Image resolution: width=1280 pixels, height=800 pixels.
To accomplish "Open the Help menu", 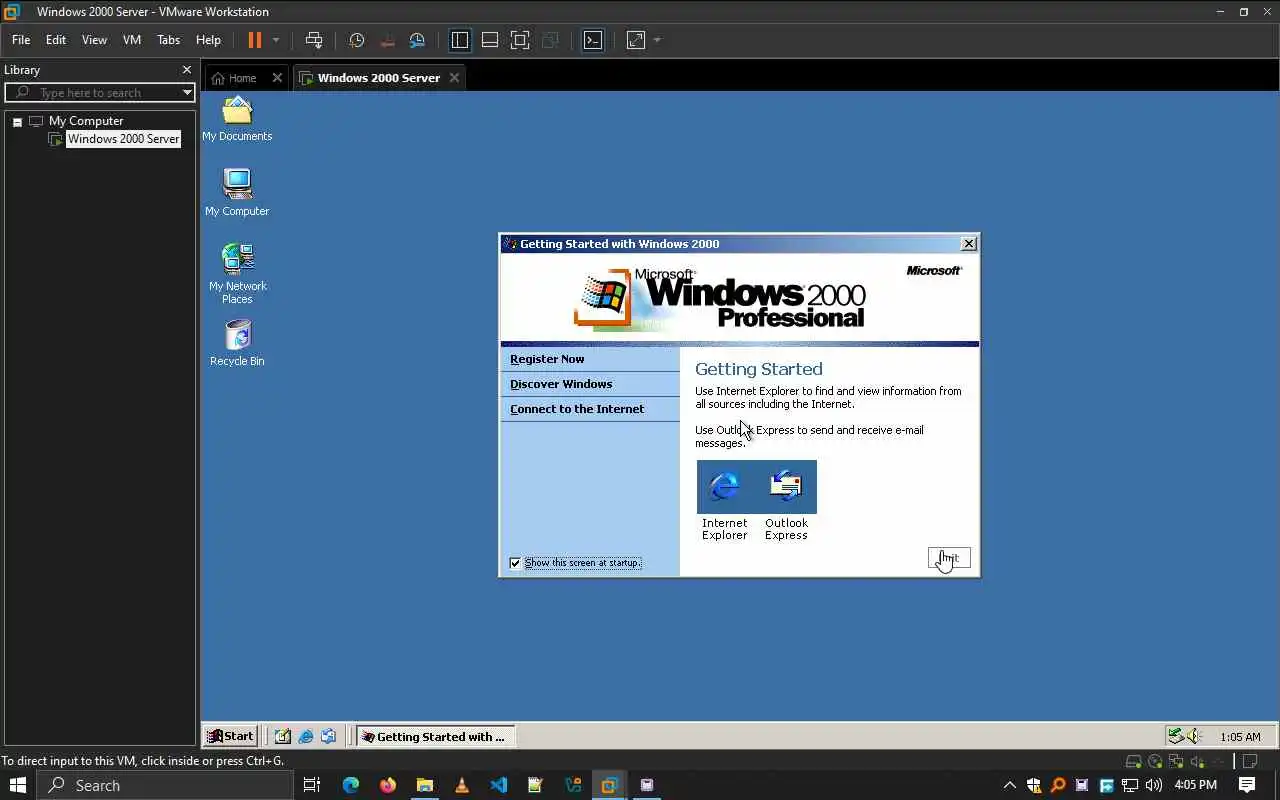I will [x=208, y=40].
